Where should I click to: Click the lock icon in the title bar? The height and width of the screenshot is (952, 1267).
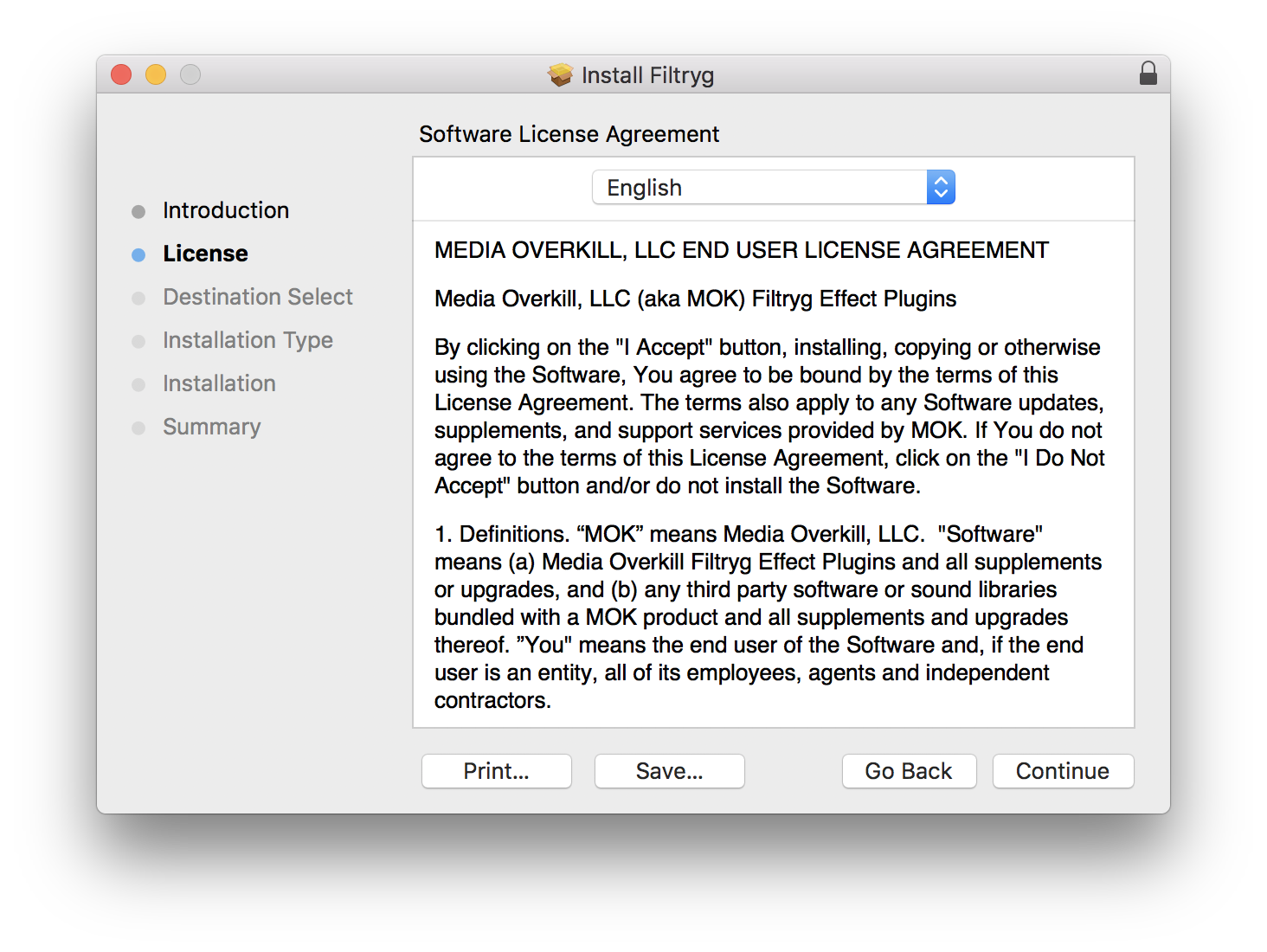[1148, 74]
